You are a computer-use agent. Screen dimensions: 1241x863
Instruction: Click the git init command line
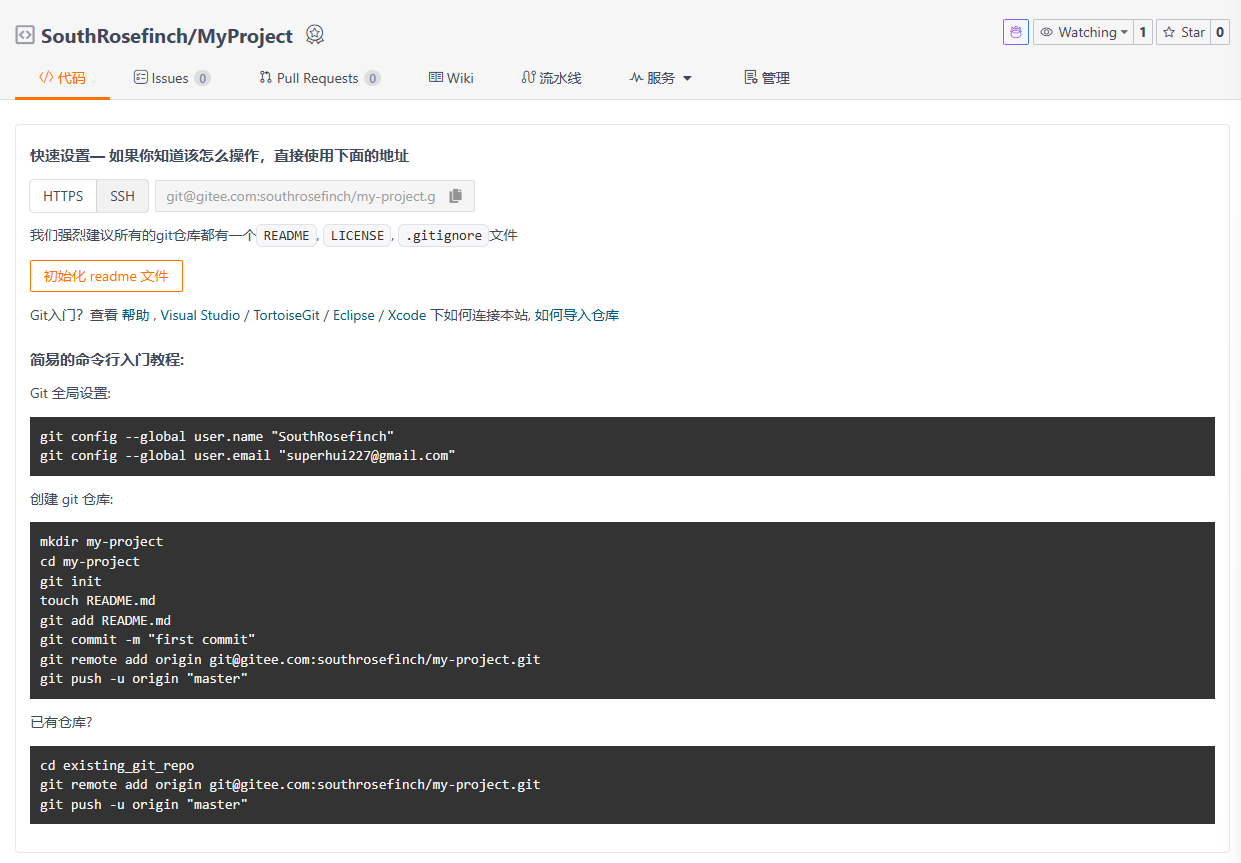pyautogui.click(x=71, y=581)
